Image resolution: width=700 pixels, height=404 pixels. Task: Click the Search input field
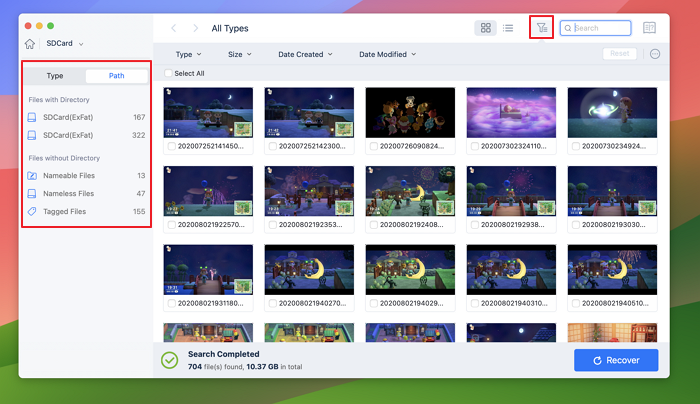[596, 28]
